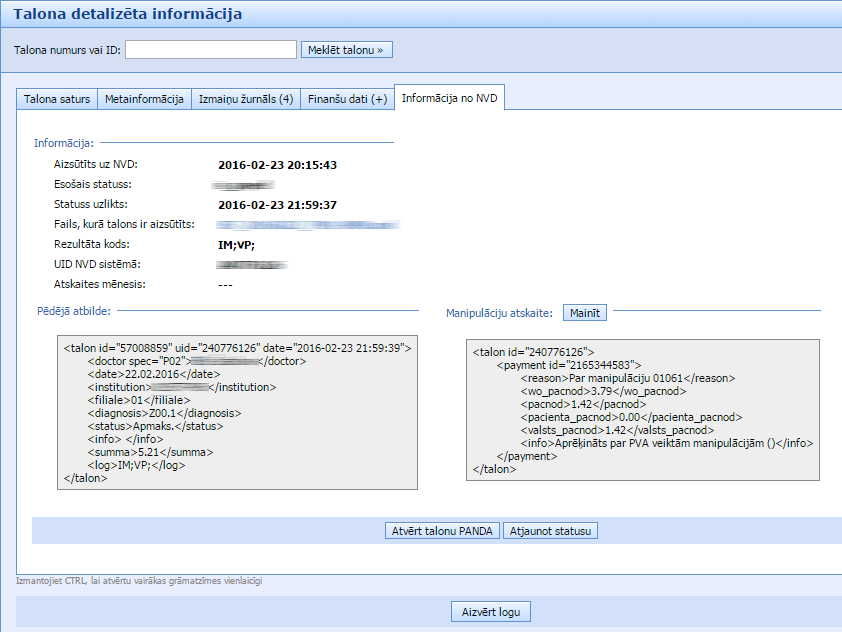The height and width of the screenshot is (632, 842).
Task: Click the Statuss uzlikts timestamp value
Action: tap(277, 205)
